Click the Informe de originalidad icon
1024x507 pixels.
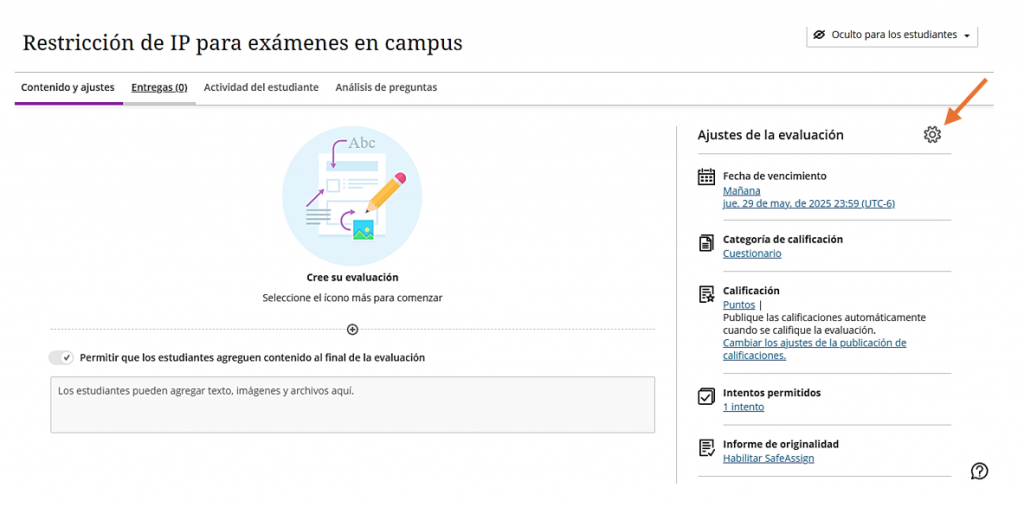click(x=707, y=448)
